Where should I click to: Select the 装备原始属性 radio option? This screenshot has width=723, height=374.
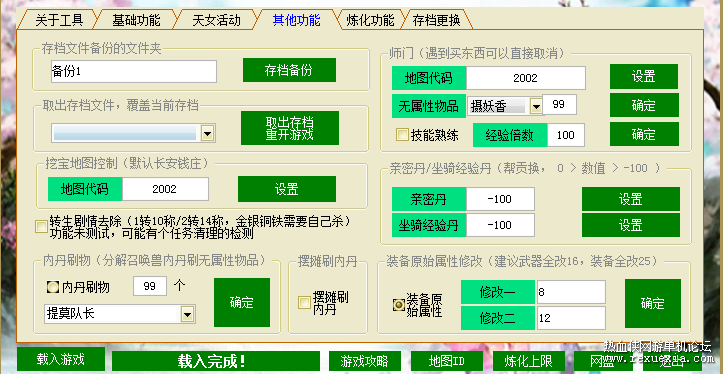(398, 305)
